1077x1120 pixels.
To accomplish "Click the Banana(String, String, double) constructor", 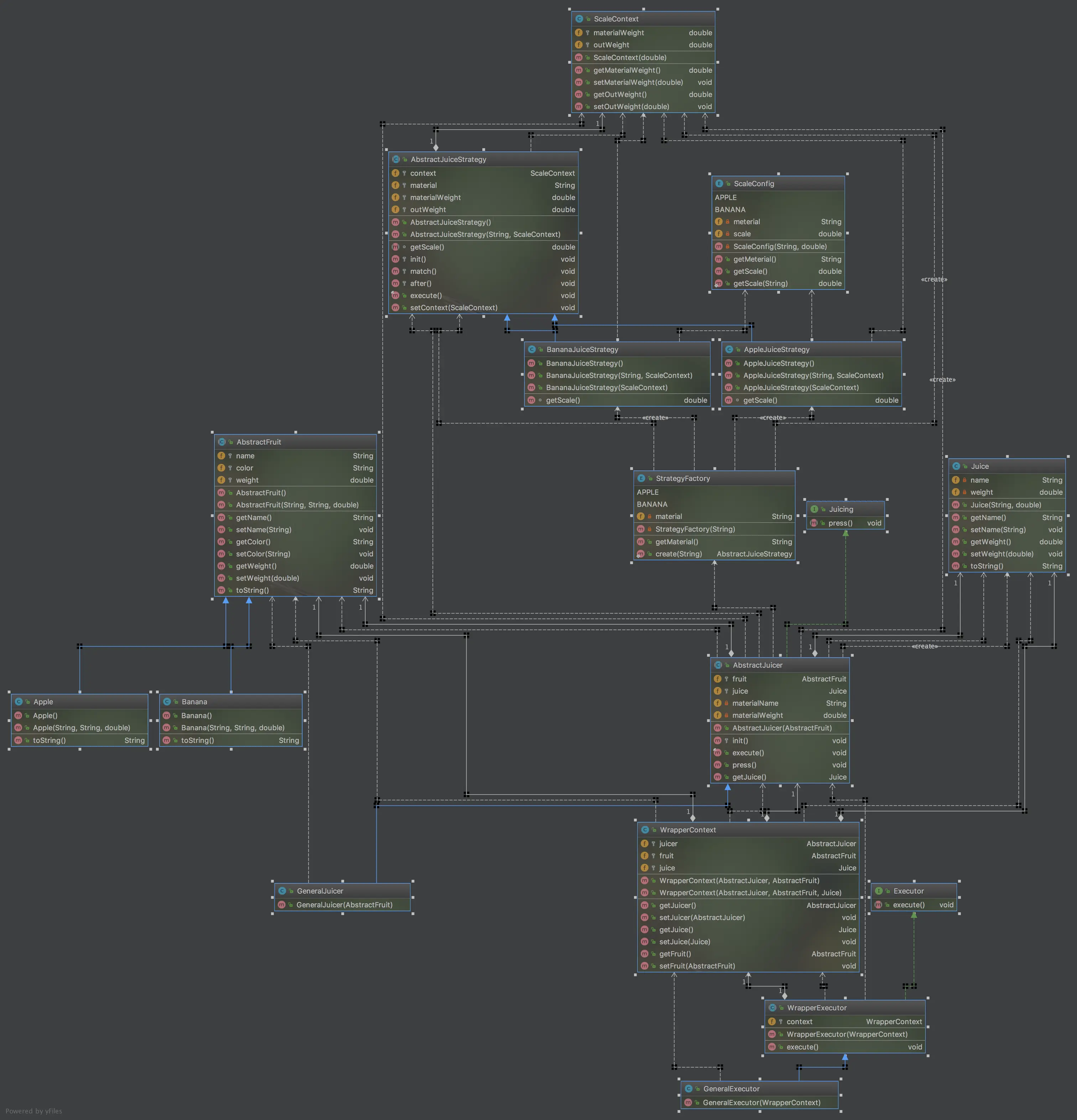I will tap(233, 727).
